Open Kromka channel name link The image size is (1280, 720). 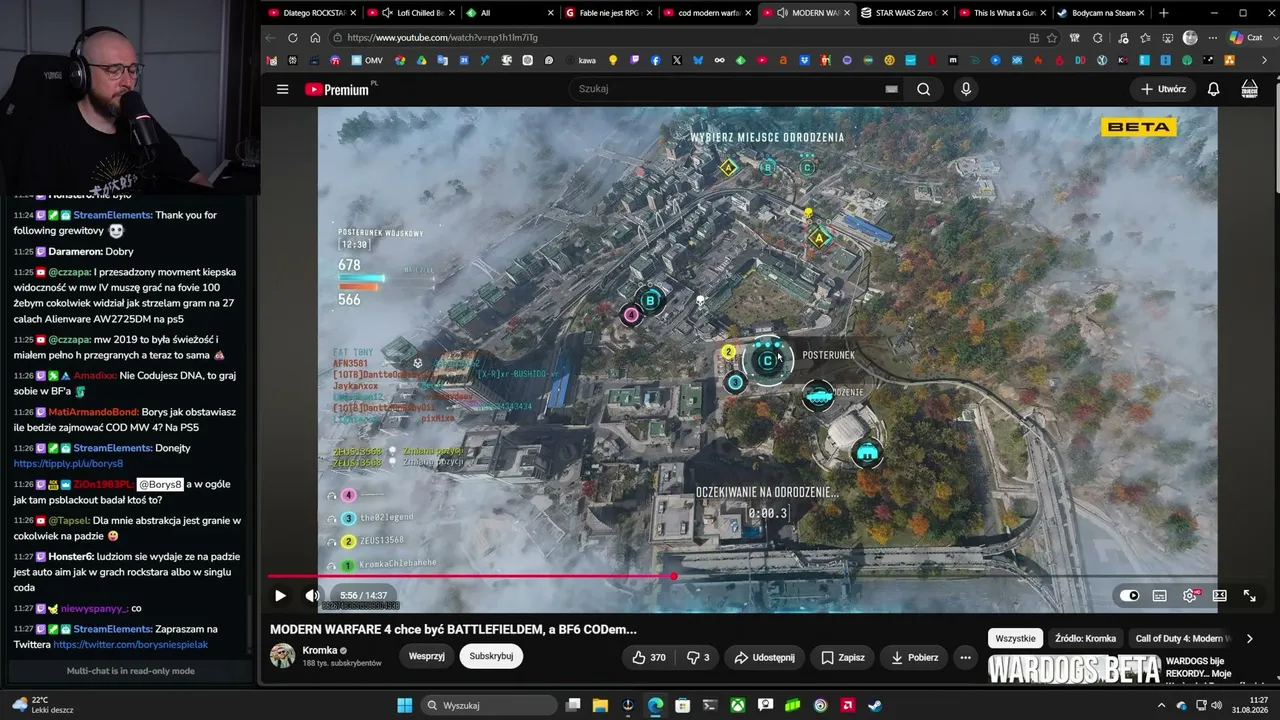[x=320, y=650]
